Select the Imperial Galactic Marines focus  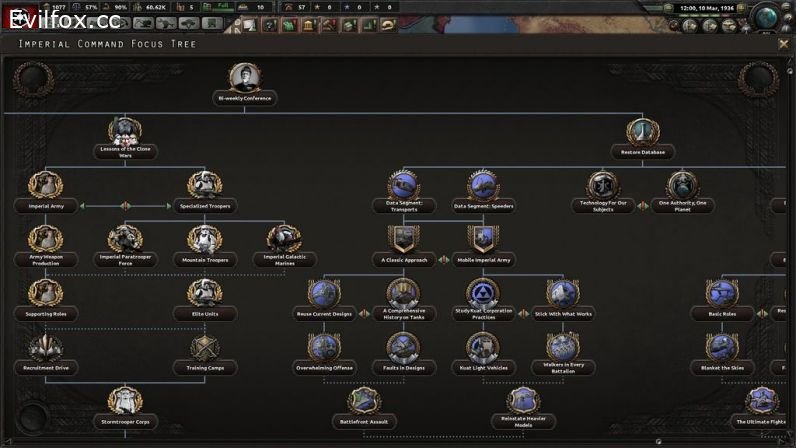pos(283,240)
